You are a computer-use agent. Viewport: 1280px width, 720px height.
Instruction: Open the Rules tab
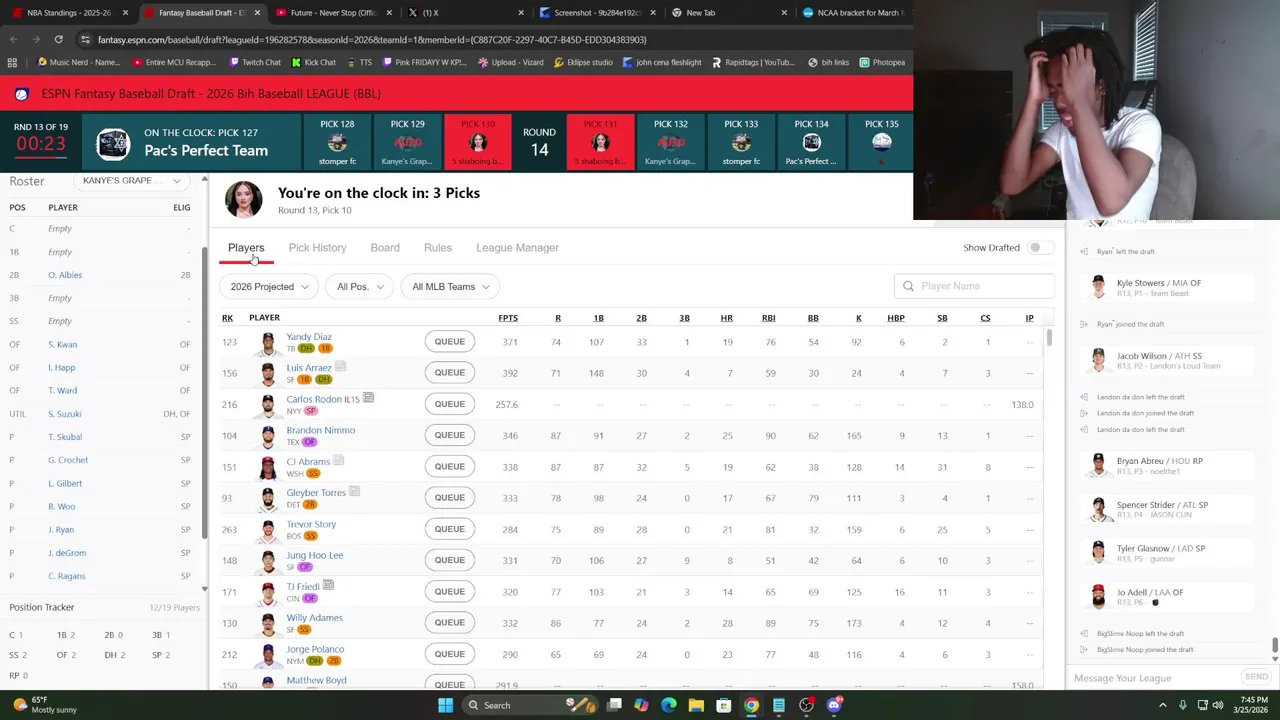[438, 248]
